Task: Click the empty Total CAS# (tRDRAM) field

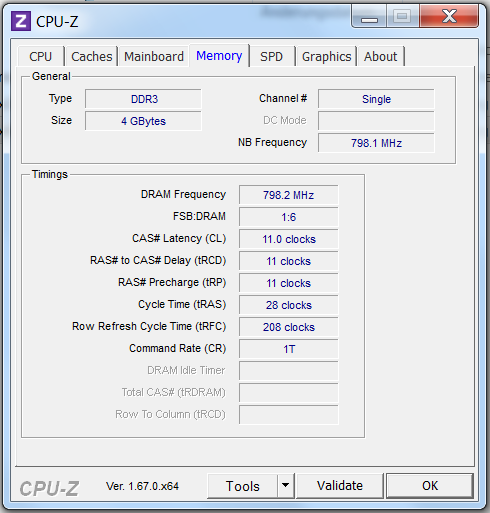Action: 289,393
